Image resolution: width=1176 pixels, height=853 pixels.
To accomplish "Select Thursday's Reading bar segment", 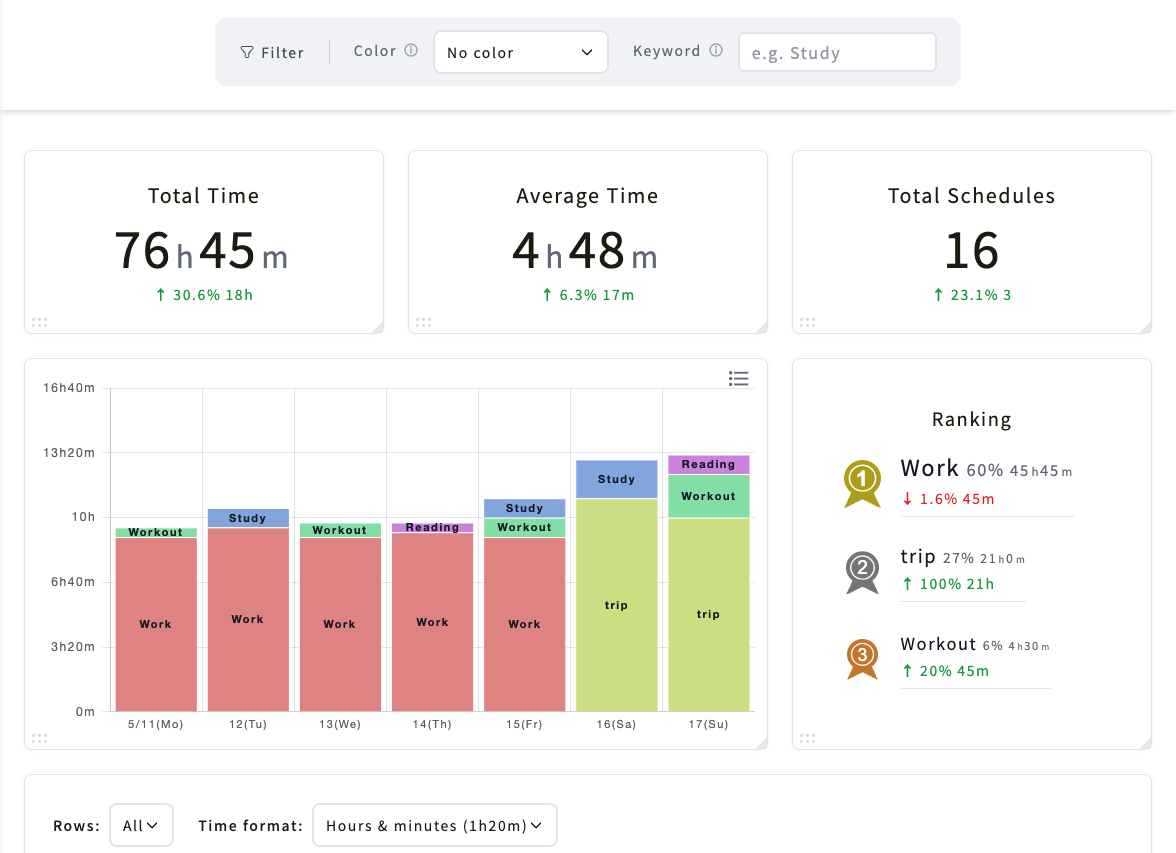I will click(x=433, y=527).
